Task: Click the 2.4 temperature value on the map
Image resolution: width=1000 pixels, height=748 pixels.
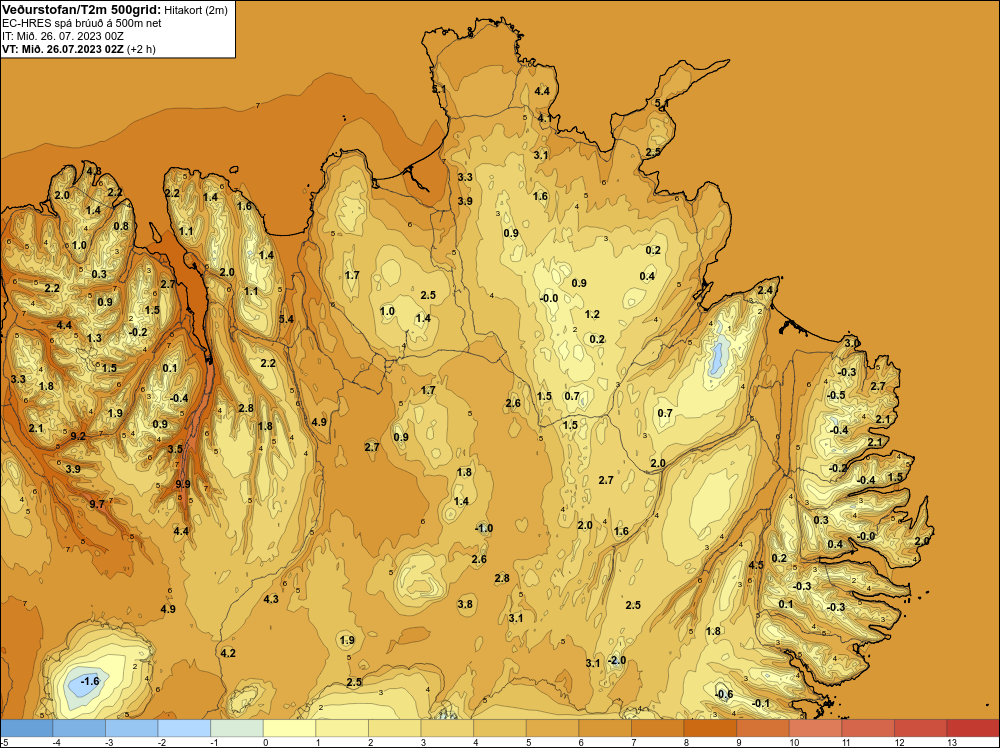Action: 765,290
